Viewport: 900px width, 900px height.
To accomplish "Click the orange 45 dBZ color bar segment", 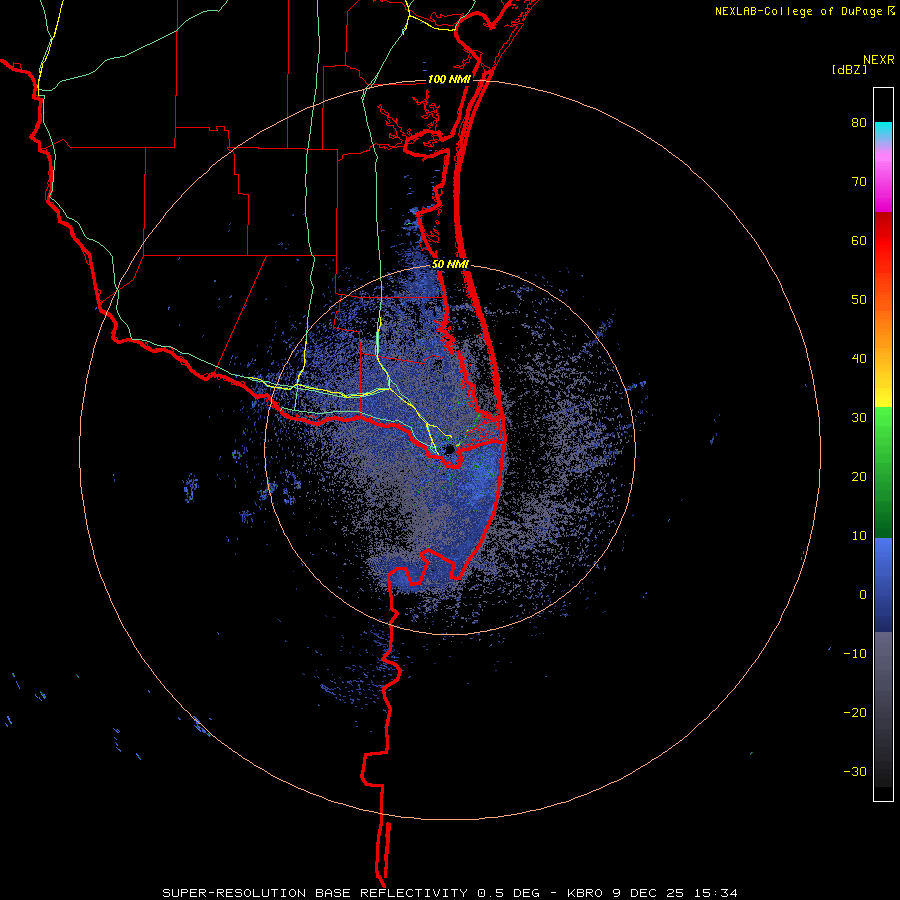I will click(x=883, y=329).
